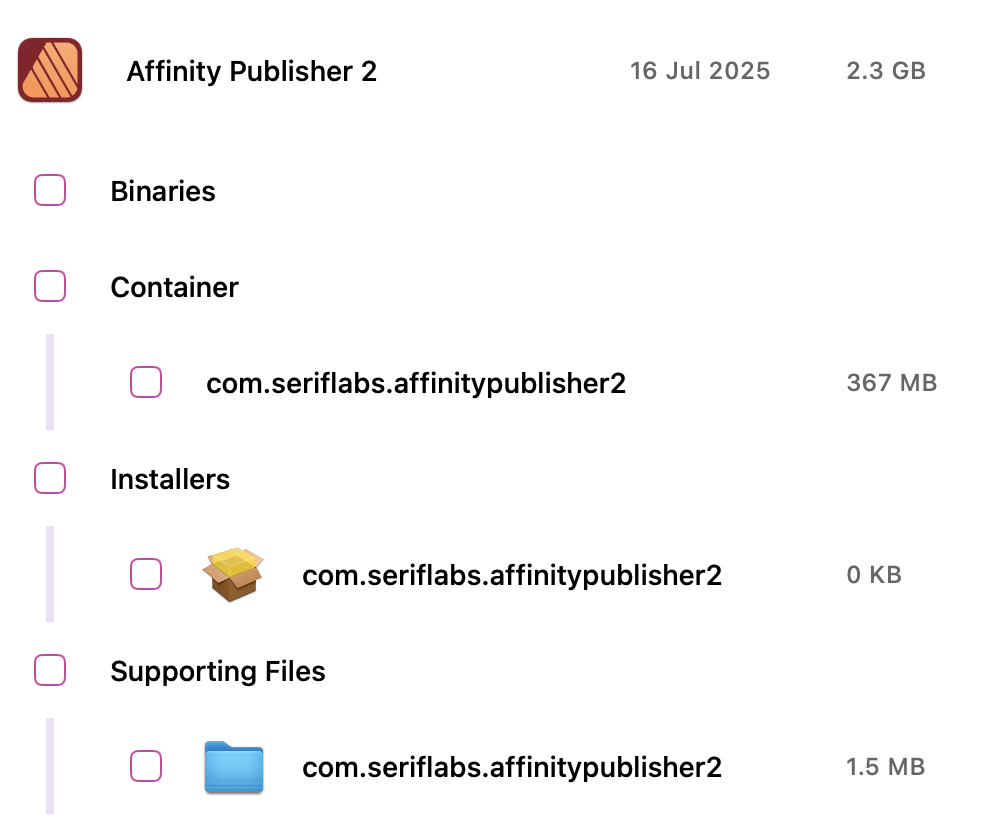Screen dimensions: 998x840
Task: Check the 1.5 MB supporting folder checkbox
Action: point(146,766)
